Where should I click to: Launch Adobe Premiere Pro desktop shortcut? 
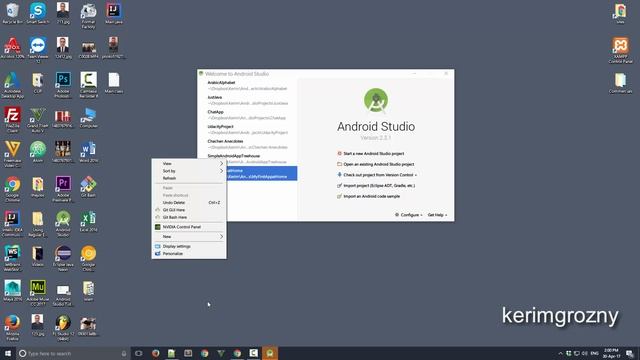(x=63, y=189)
